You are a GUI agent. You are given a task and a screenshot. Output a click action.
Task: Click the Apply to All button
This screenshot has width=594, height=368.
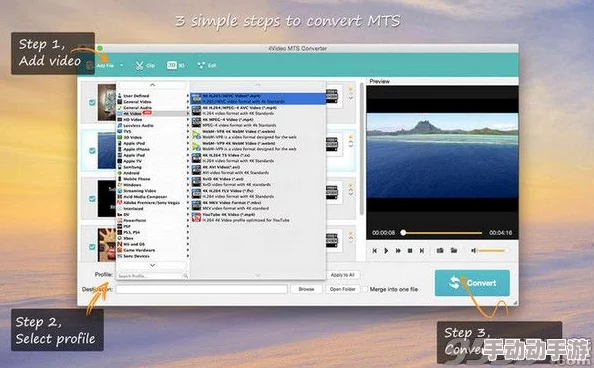342,275
